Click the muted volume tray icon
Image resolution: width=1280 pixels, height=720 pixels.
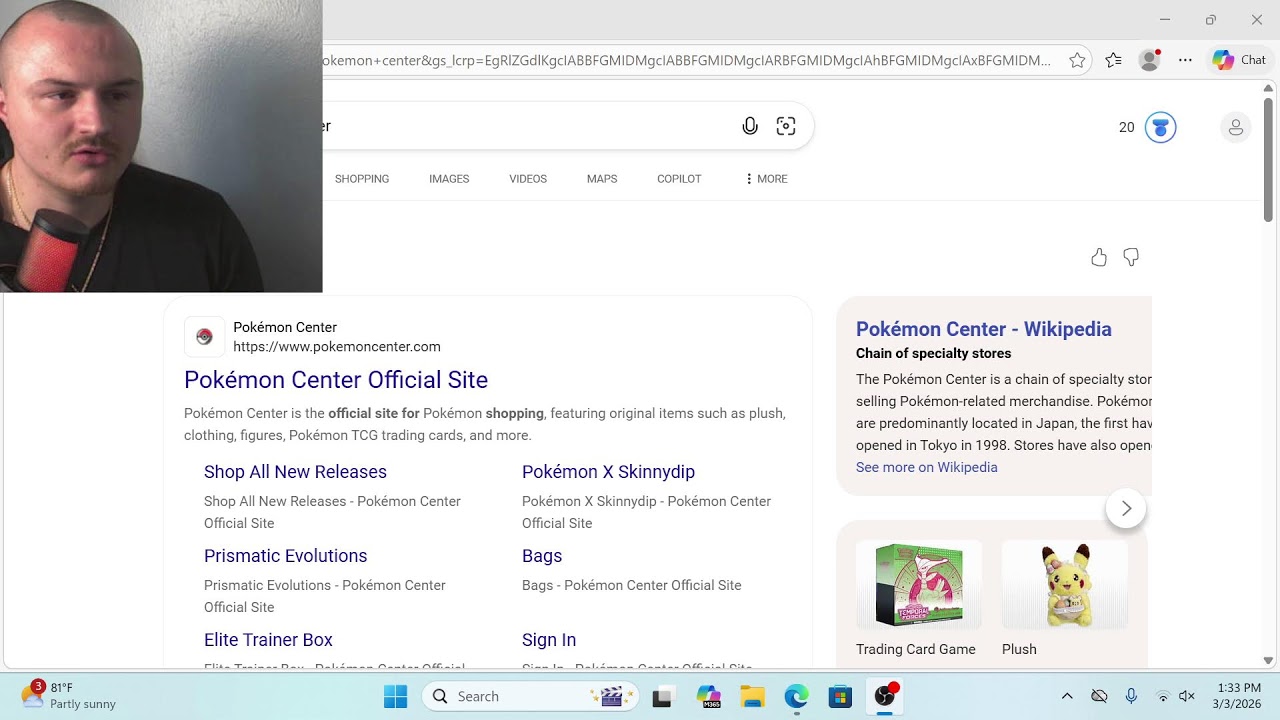pyautogui.click(x=1187, y=696)
